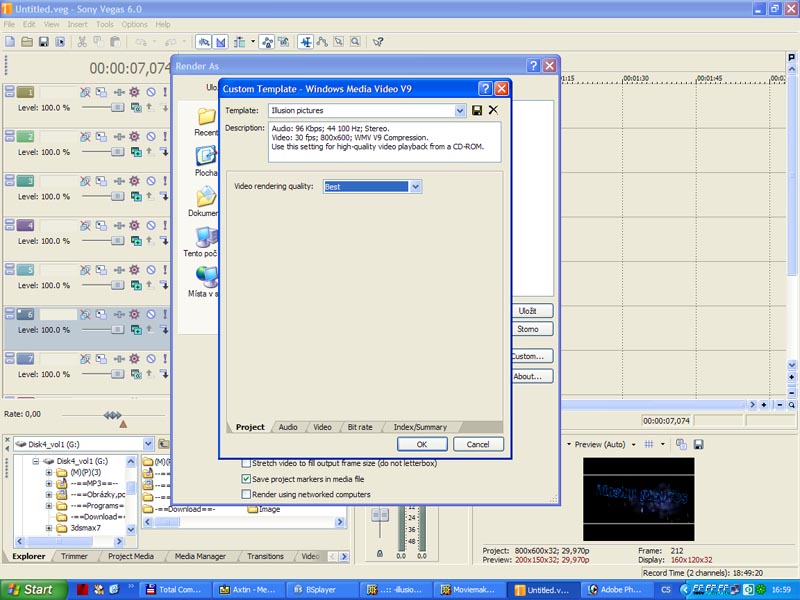This screenshot has height=600, width=800.
Task: Click the New project toolbar icon
Action: coord(10,42)
